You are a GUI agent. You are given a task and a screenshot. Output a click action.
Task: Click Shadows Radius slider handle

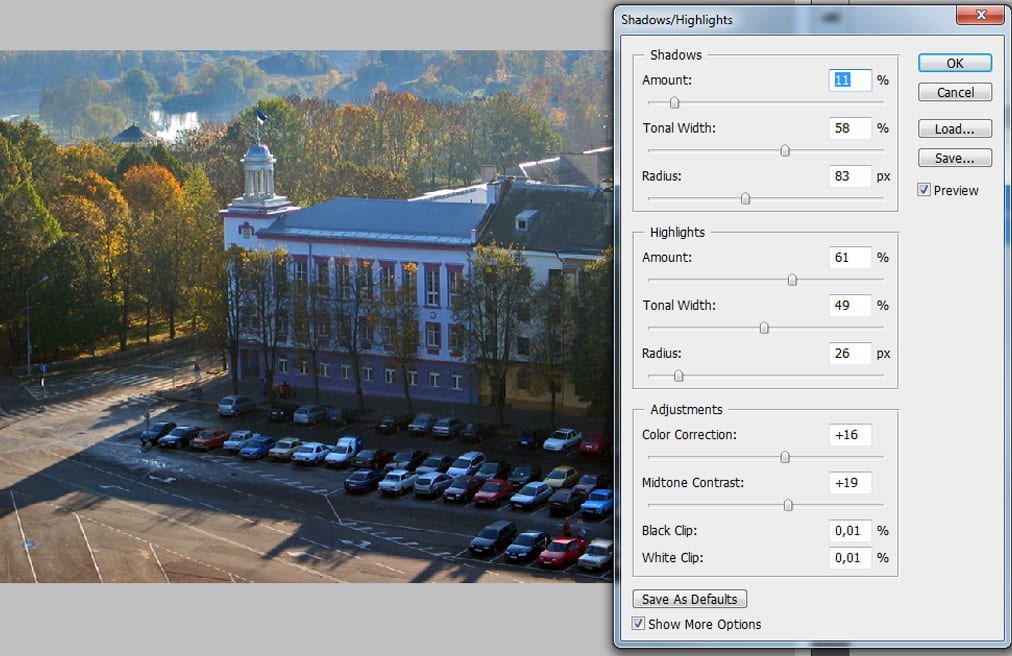[745, 198]
